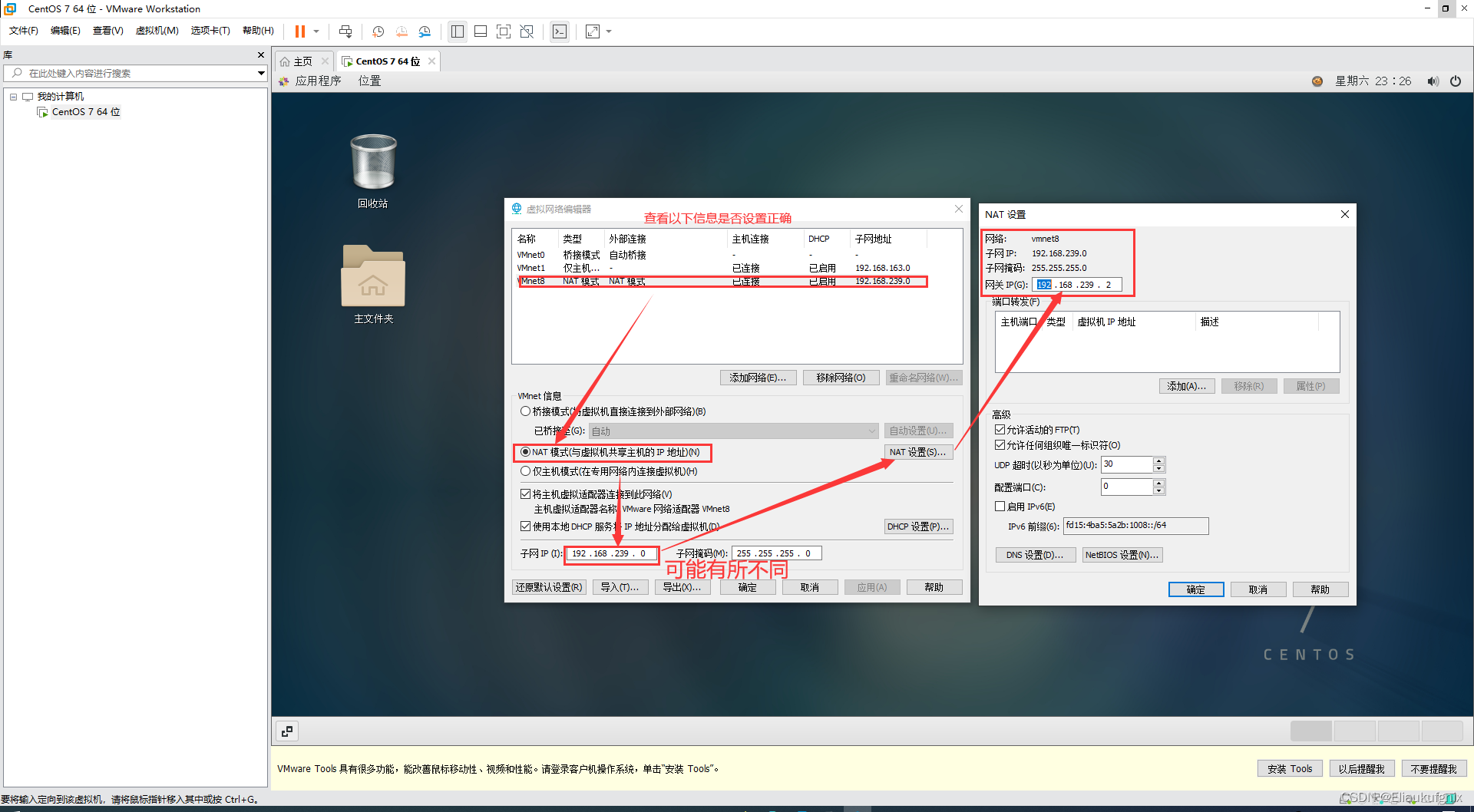The image size is (1474, 812).
Task: Toggle the library sidebar view icon
Action: click(x=458, y=31)
